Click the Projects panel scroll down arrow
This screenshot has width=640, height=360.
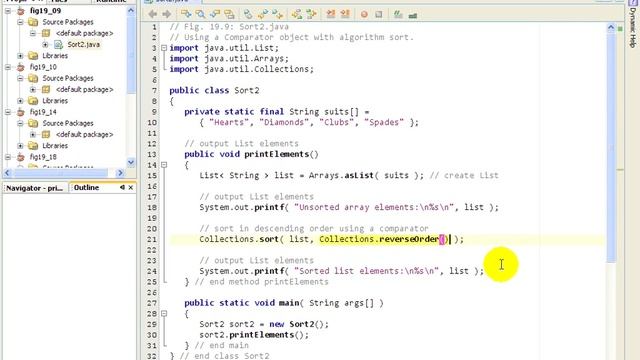131,162
